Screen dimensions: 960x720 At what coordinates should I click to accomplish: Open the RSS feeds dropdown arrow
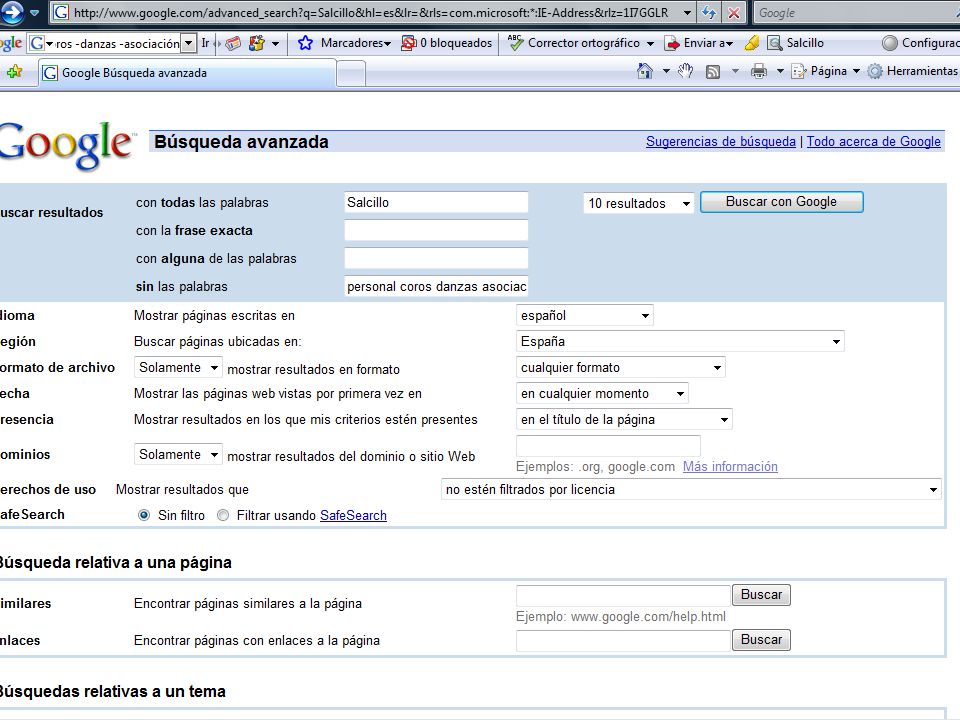tap(735, 72)
